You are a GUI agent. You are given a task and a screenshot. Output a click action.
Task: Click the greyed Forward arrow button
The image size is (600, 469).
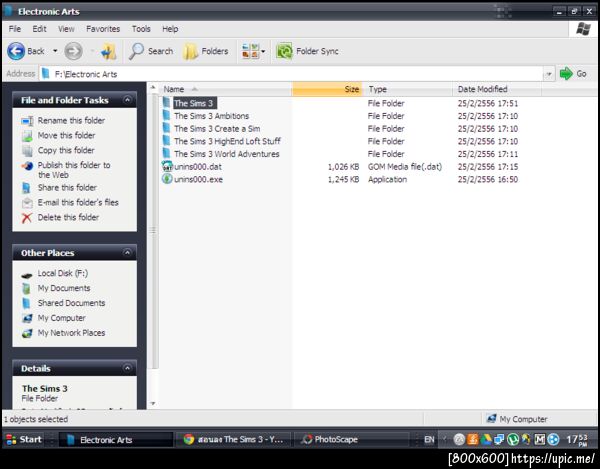(73, 51)
